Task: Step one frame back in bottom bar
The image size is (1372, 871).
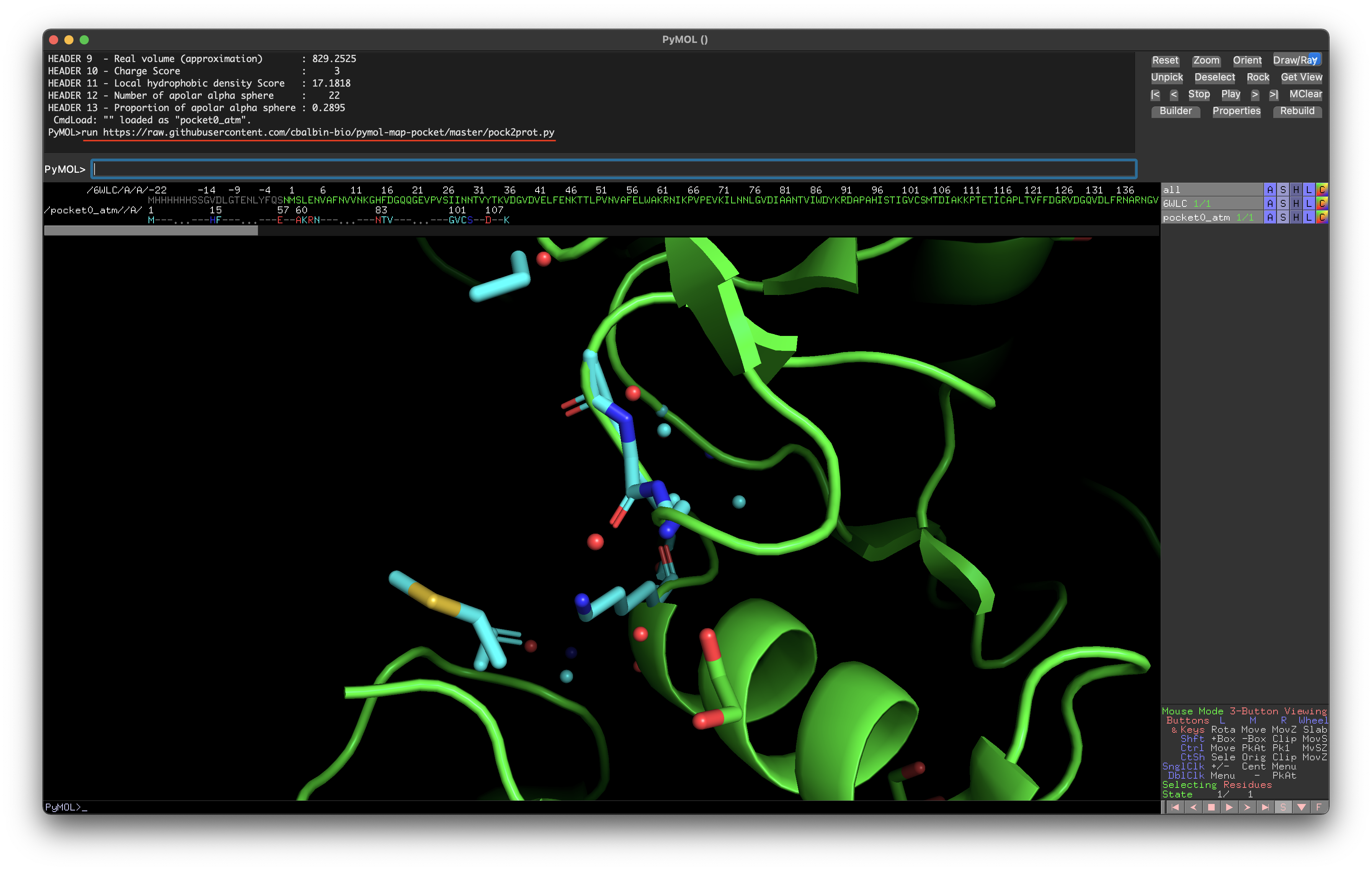Action: (1193, 807)
